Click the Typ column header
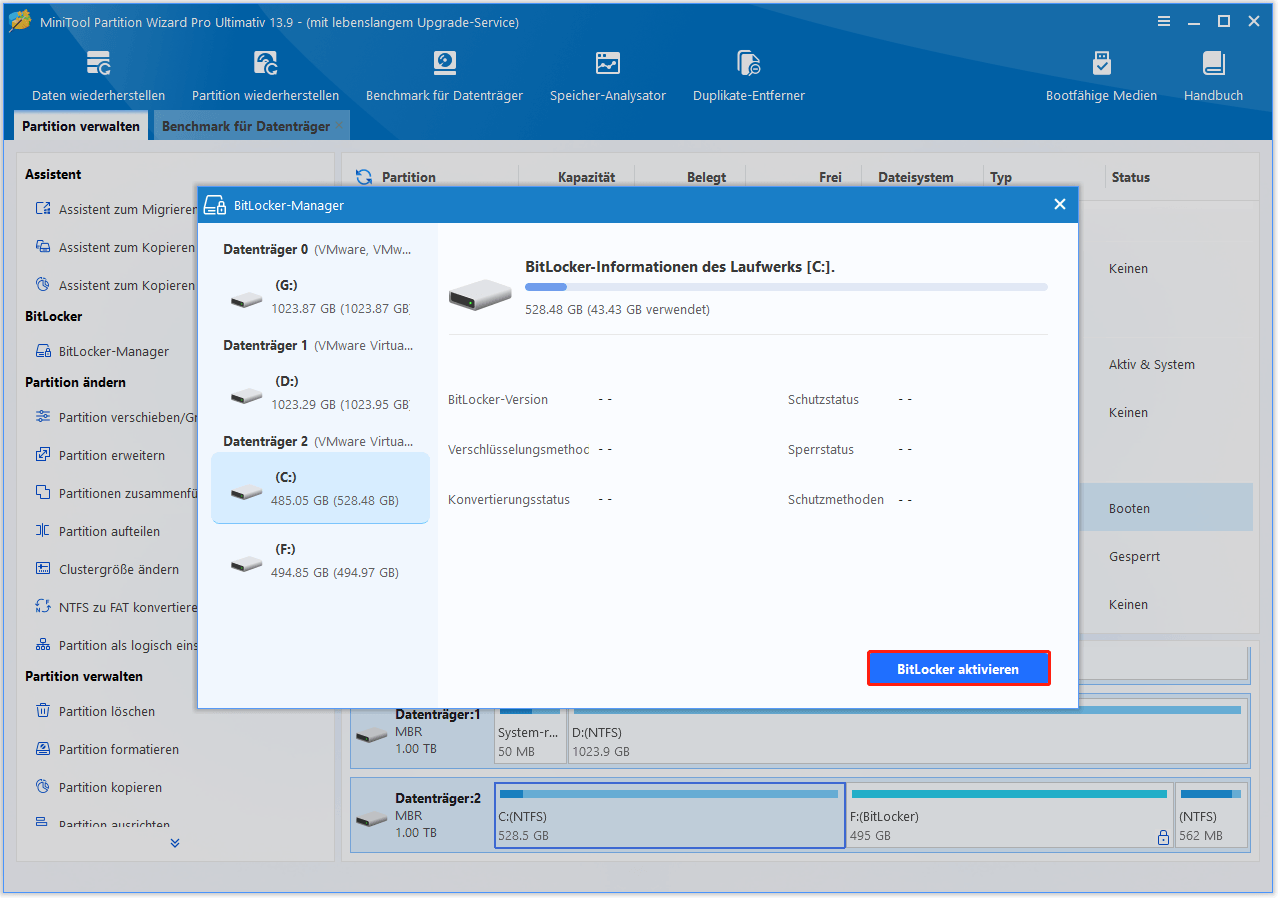Image resolution: width=1278 pixels, height=898 pixels. (x=1001, y=177)
